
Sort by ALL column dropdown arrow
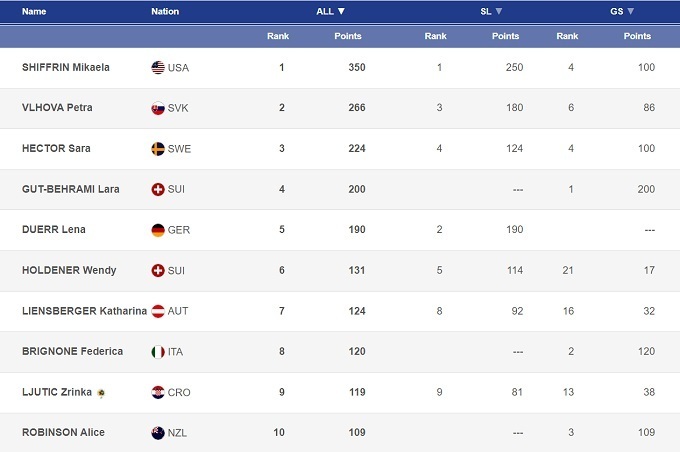tap(341, 11)
